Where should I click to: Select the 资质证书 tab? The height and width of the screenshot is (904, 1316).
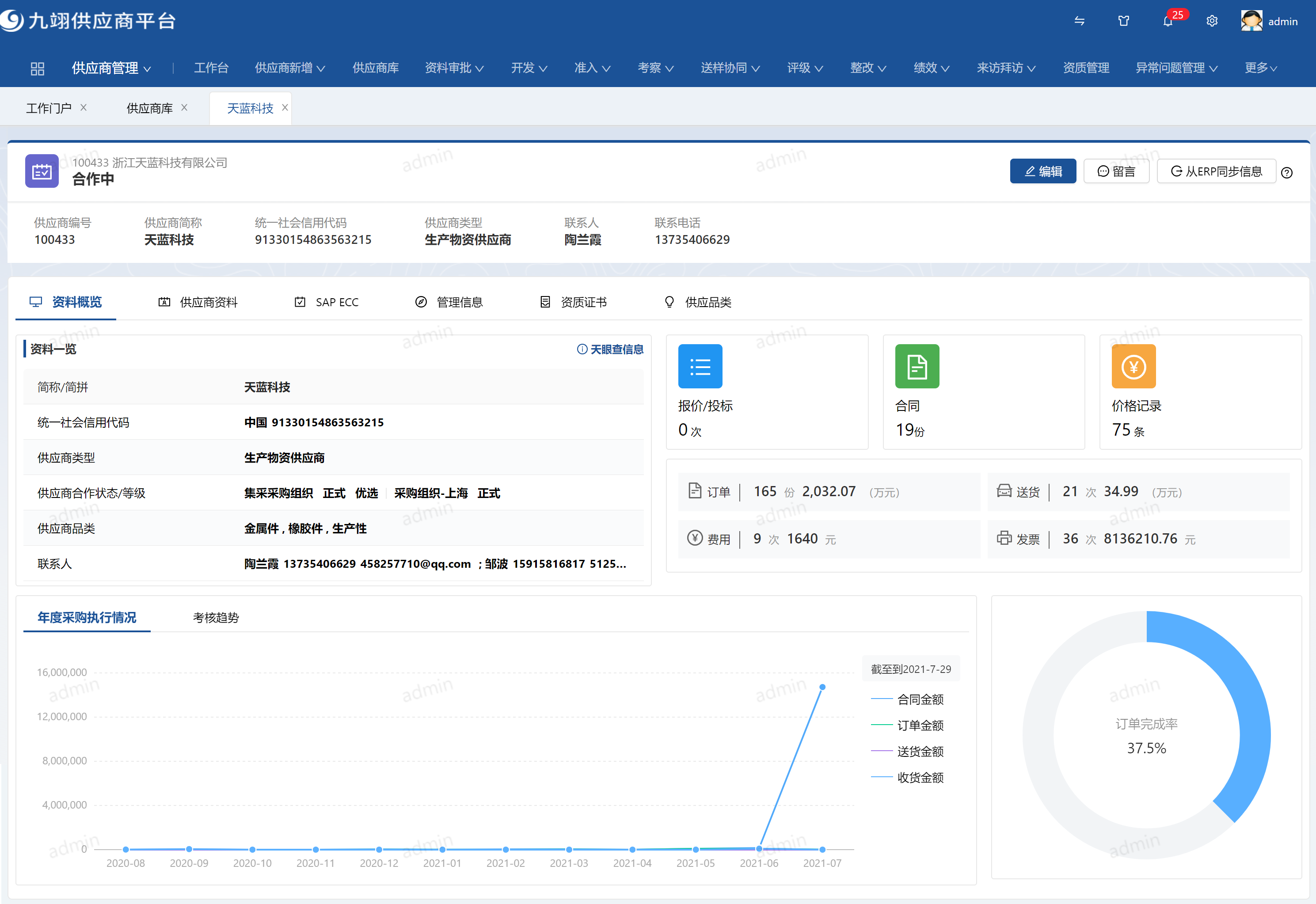click(x=573, y=302)
